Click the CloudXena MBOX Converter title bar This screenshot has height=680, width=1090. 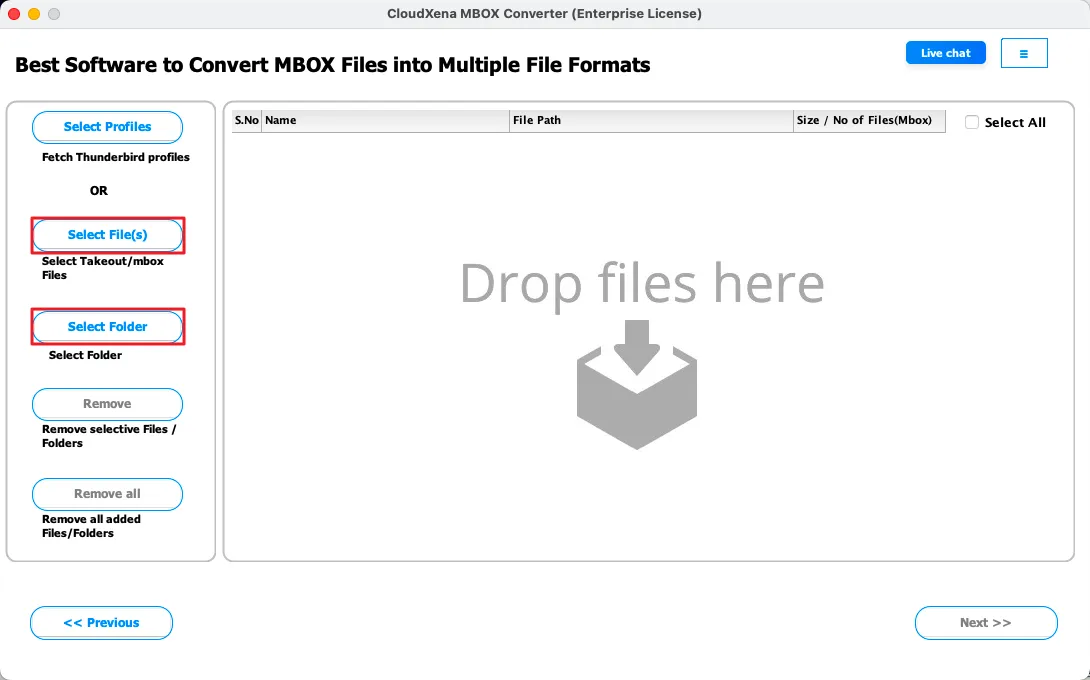point(544,14)
